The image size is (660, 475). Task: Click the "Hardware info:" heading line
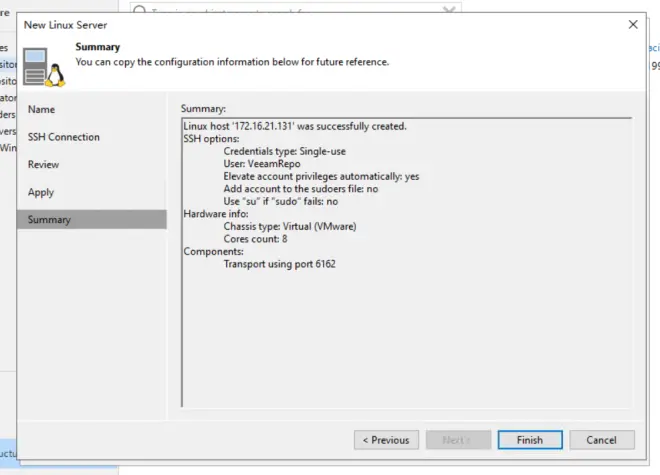pyautogui.click(x=216, y=214)
